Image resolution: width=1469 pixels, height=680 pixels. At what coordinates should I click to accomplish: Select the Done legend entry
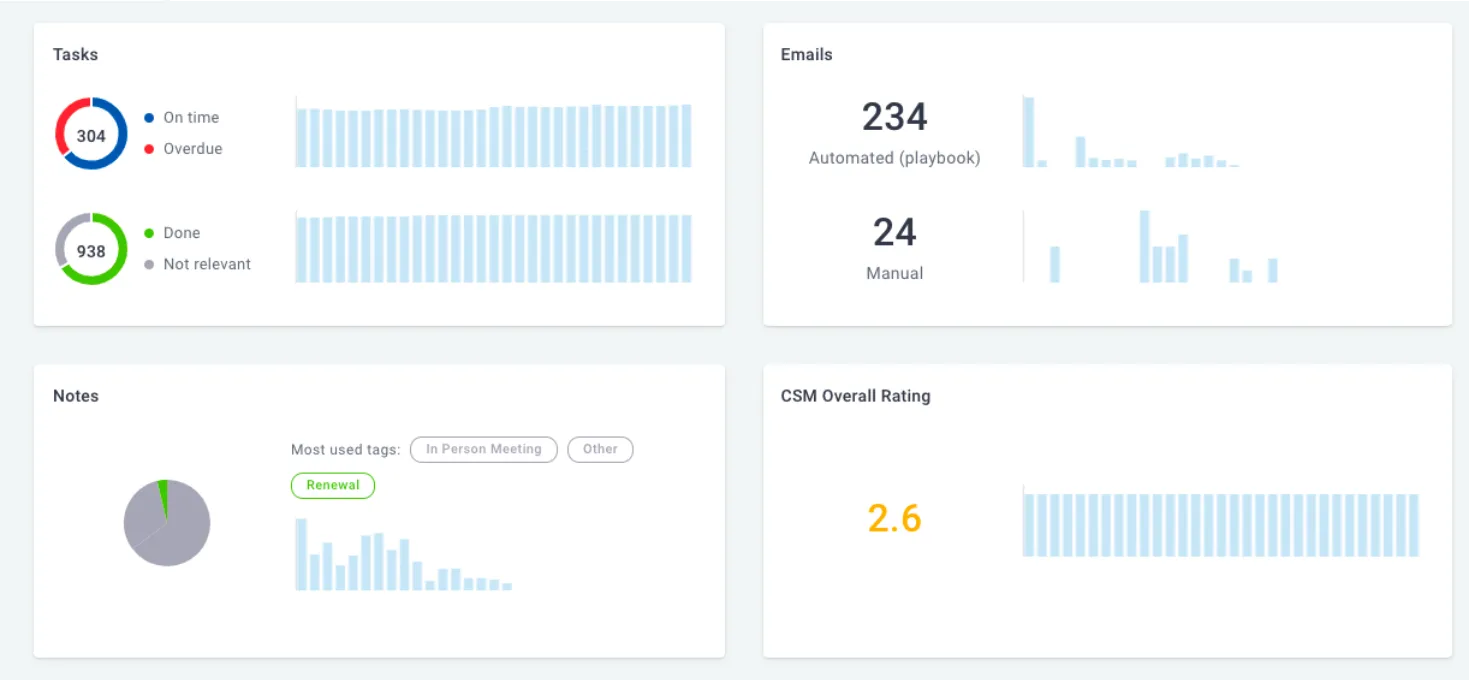(x=172, y=233)
